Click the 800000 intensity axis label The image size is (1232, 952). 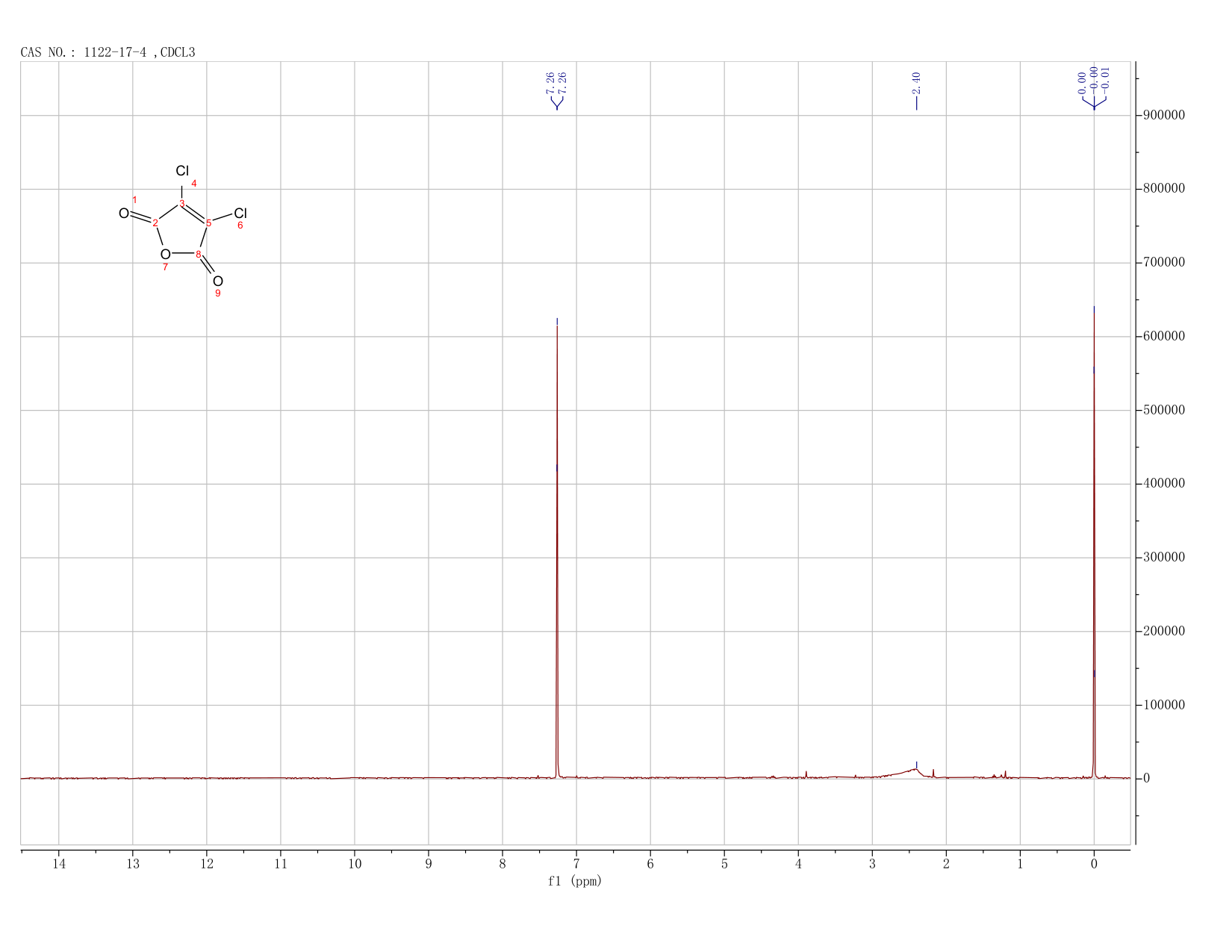[1163, 189]
